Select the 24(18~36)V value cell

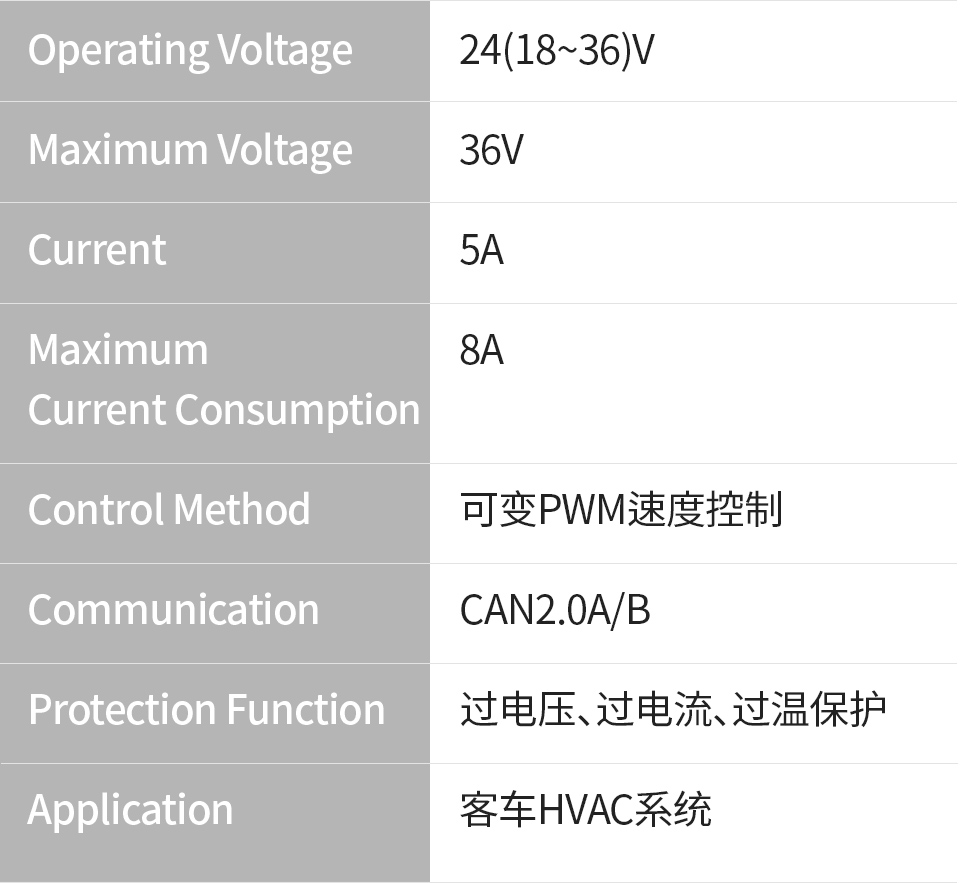tap(556, 50)
